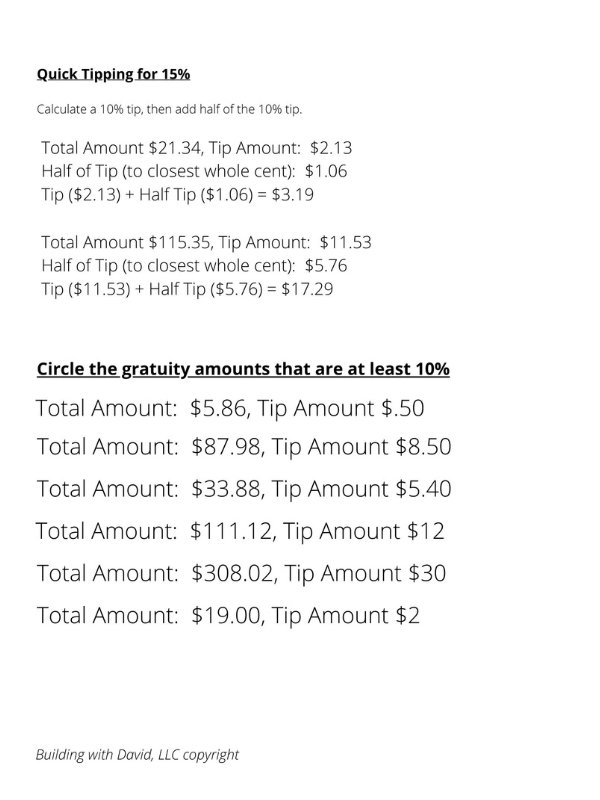Select the $111.12 total with $12 tip

click(240, 531)
